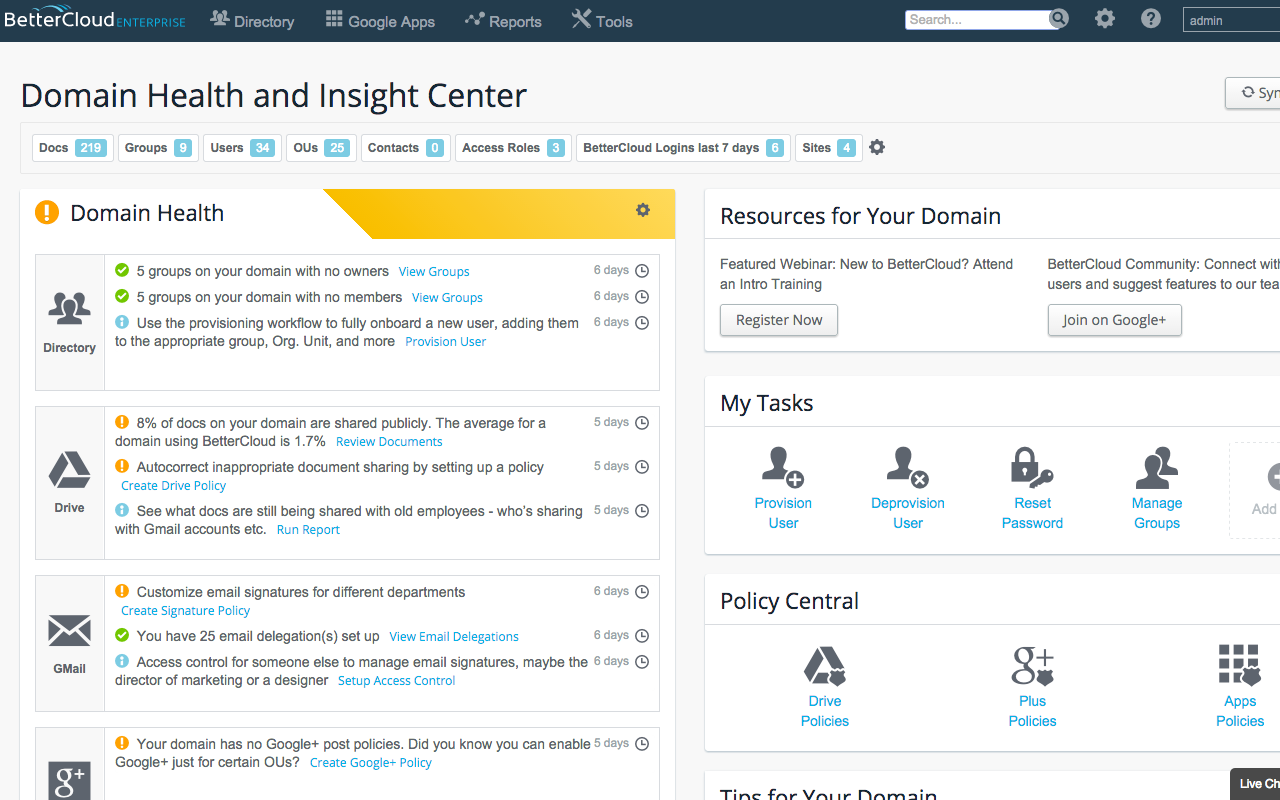1280x800 pixels.
Task: Open the help question mark icon
Action: click(1151, 19)
